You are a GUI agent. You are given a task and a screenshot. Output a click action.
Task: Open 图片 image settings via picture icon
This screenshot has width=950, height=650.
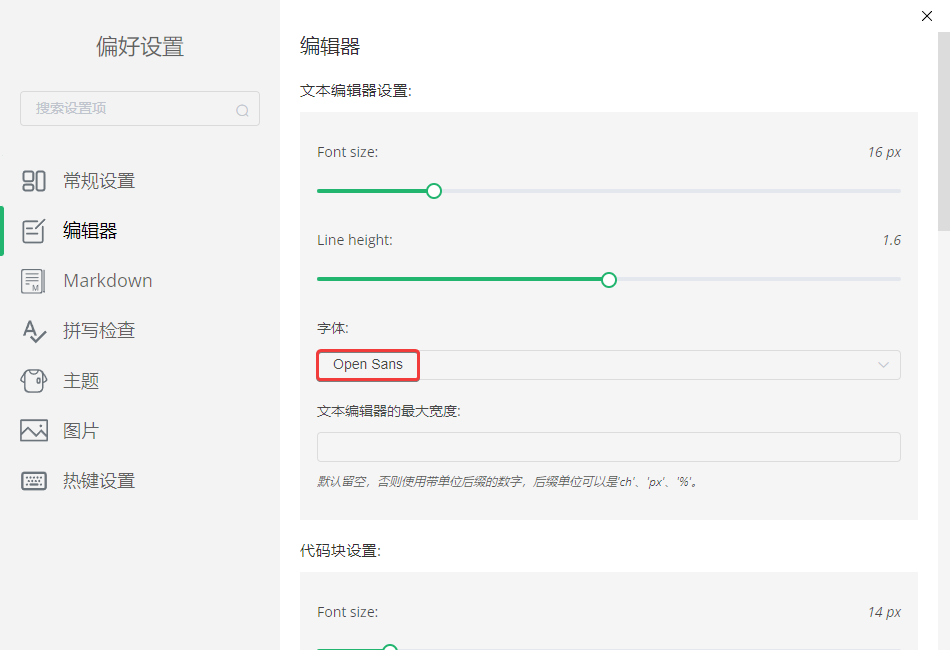click(x=34, y=430)
